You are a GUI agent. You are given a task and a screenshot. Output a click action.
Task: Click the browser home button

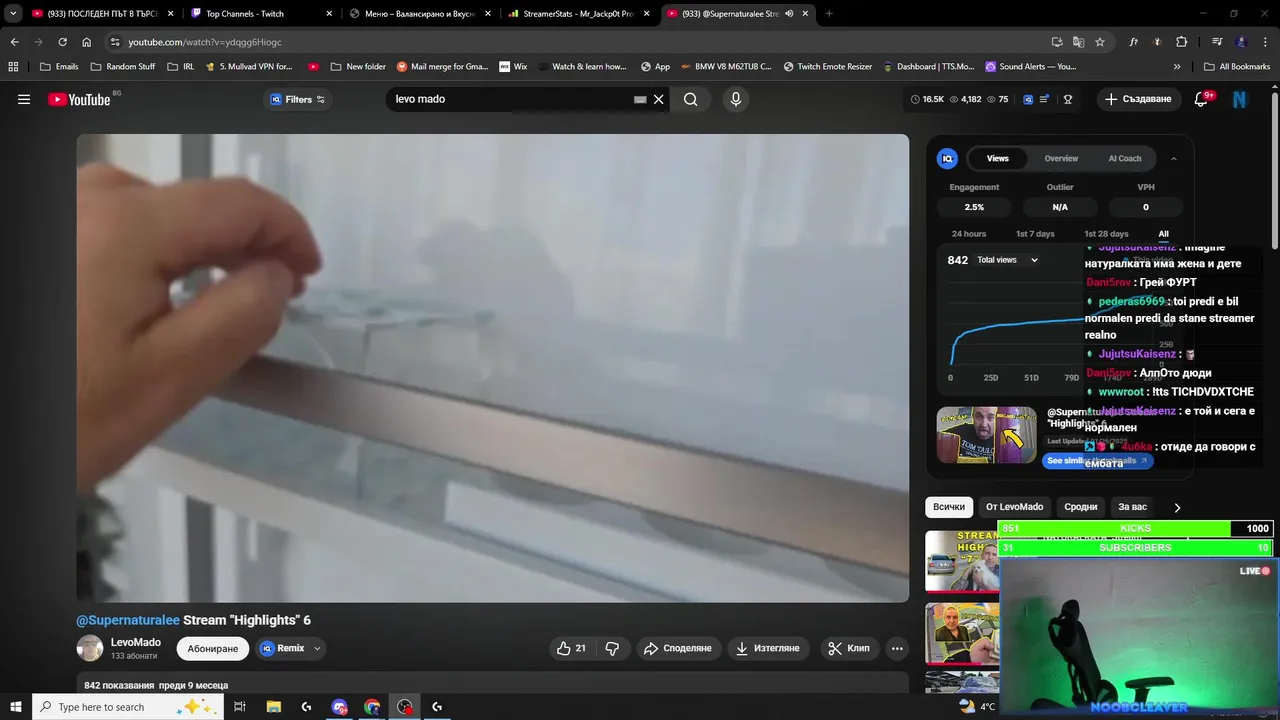[86, 42]
